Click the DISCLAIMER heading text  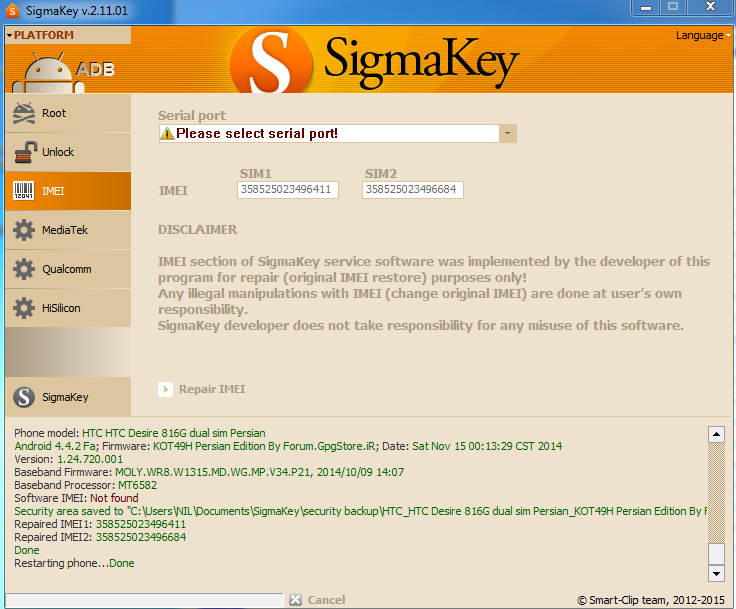(198, 230)
